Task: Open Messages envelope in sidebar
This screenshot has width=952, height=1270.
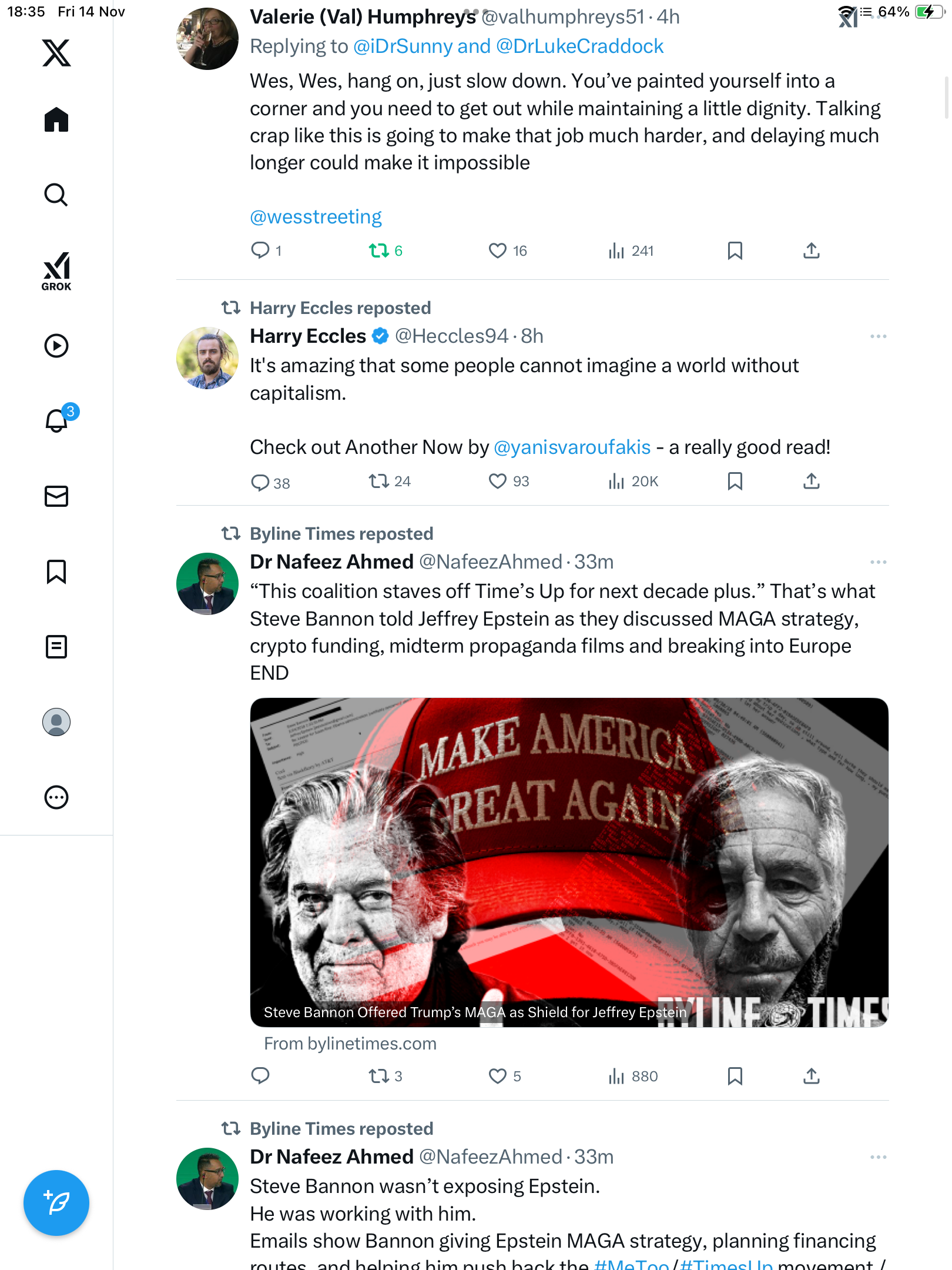Action: tap(56, 496)
